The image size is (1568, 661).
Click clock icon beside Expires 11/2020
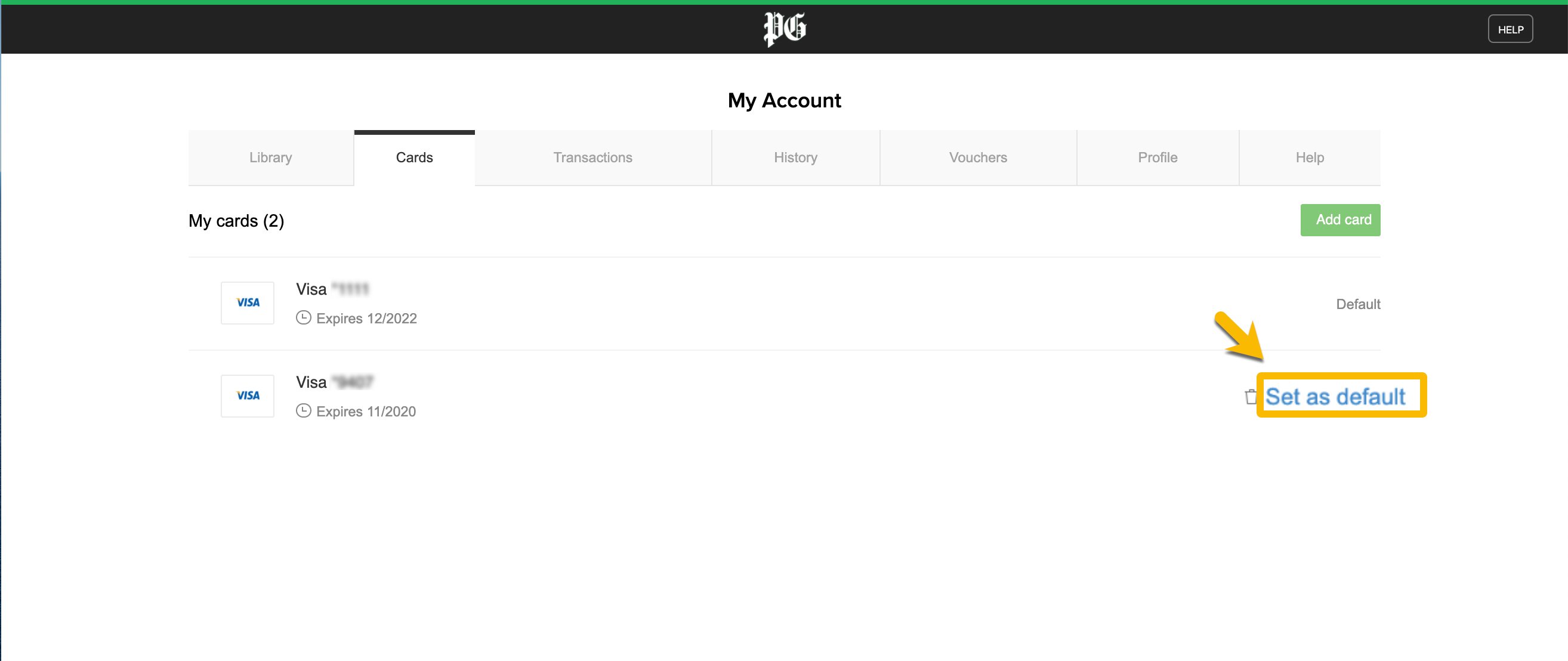click(x=303, y=411)
